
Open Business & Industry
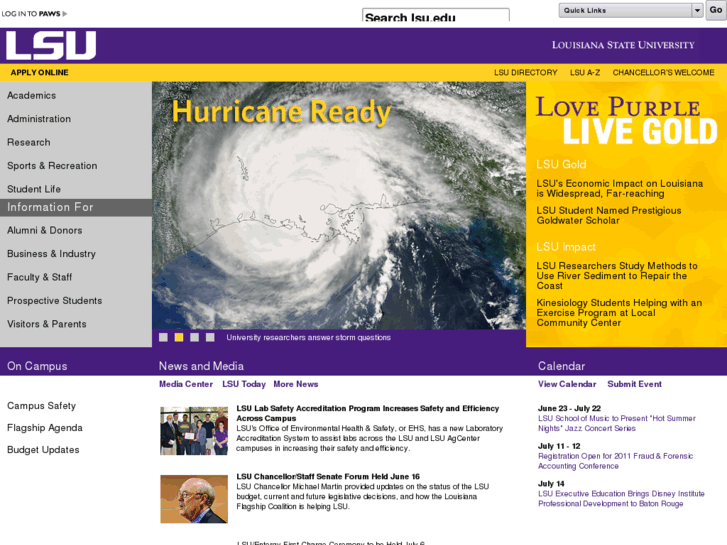click(51, 254)
